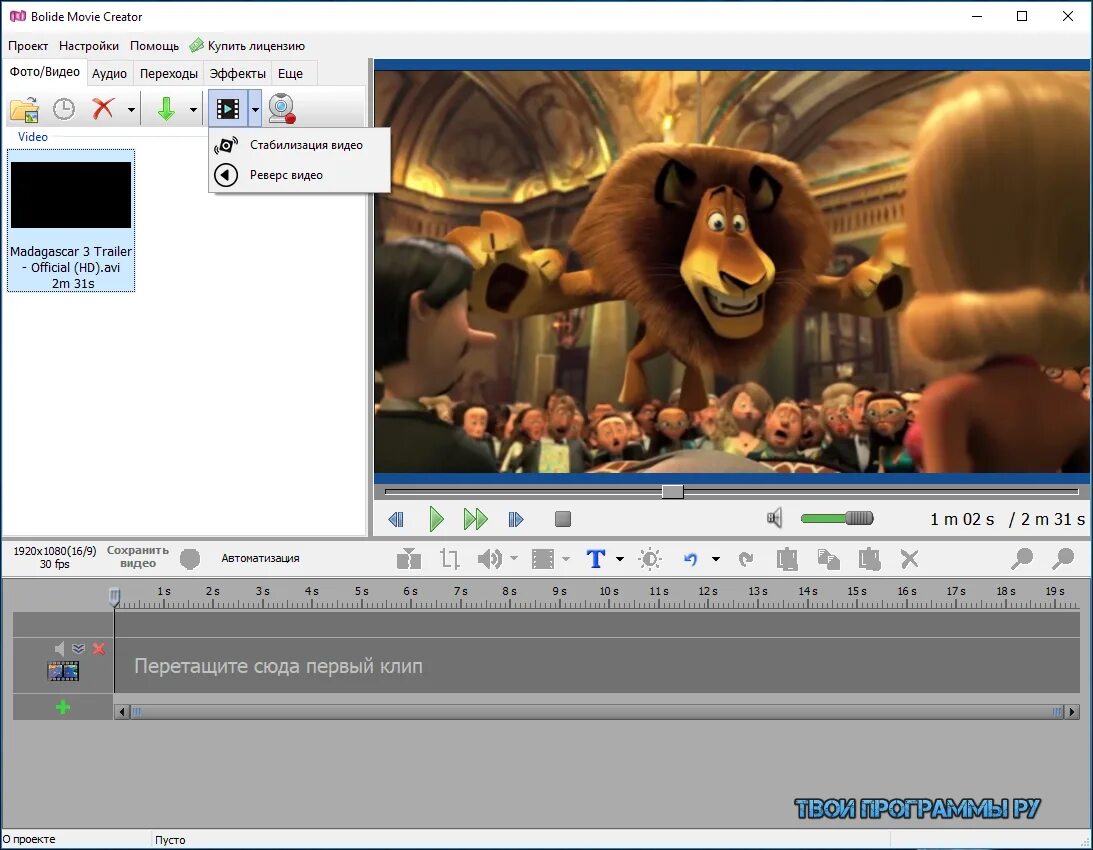Screen dimensions: 1093x850
Task: Redo the last action
Action: click(747, 559)
